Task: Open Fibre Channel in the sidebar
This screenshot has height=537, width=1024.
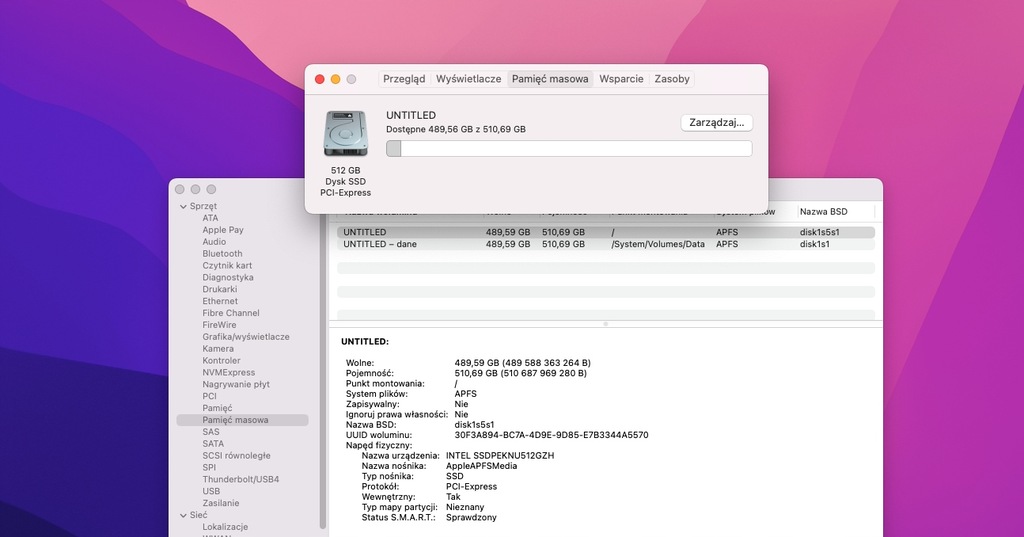Action: [231, 313]
